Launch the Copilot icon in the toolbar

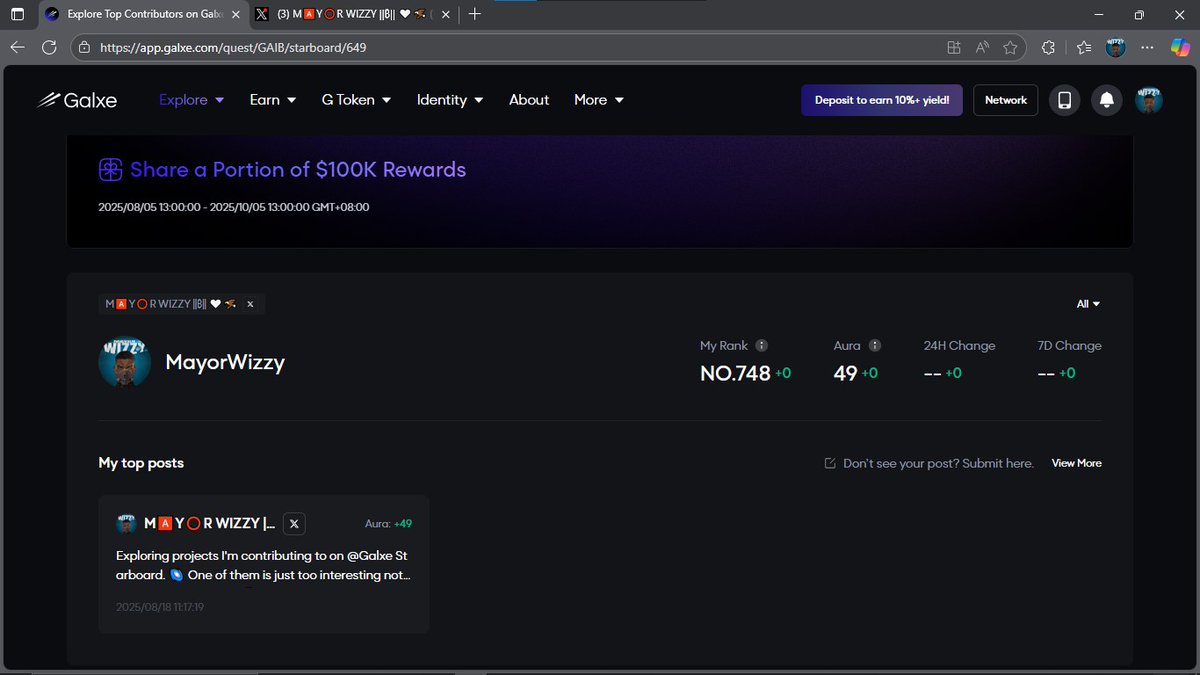[x=1180, y=47]
